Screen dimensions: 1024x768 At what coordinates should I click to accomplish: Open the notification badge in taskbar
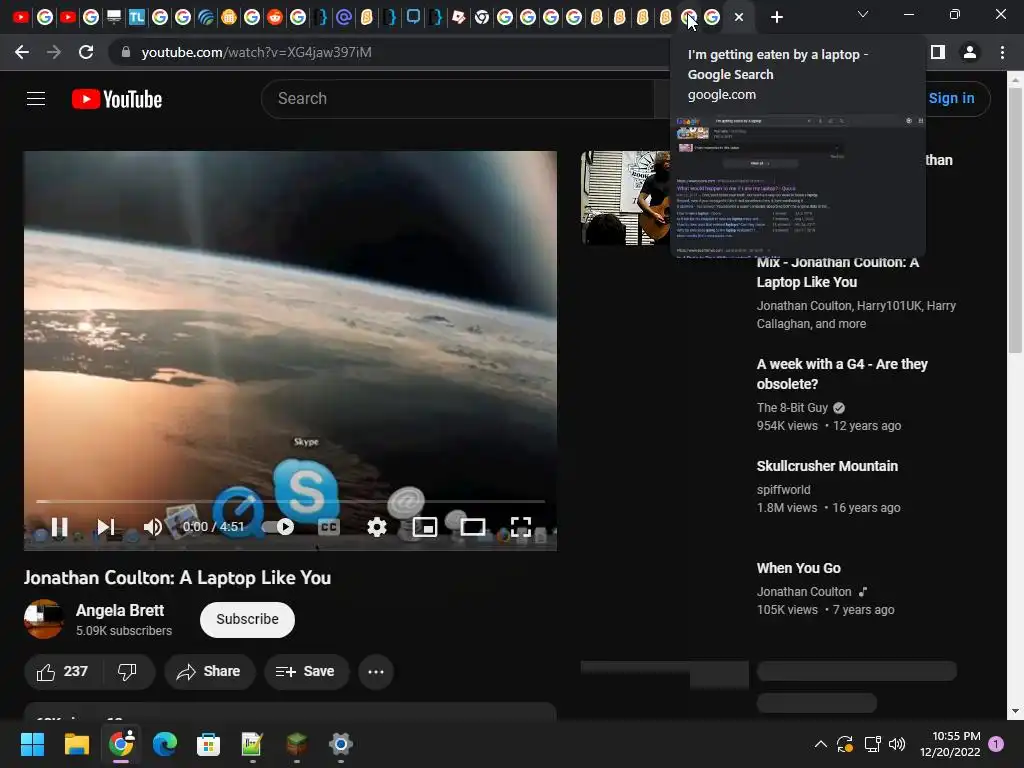point(996,744)
